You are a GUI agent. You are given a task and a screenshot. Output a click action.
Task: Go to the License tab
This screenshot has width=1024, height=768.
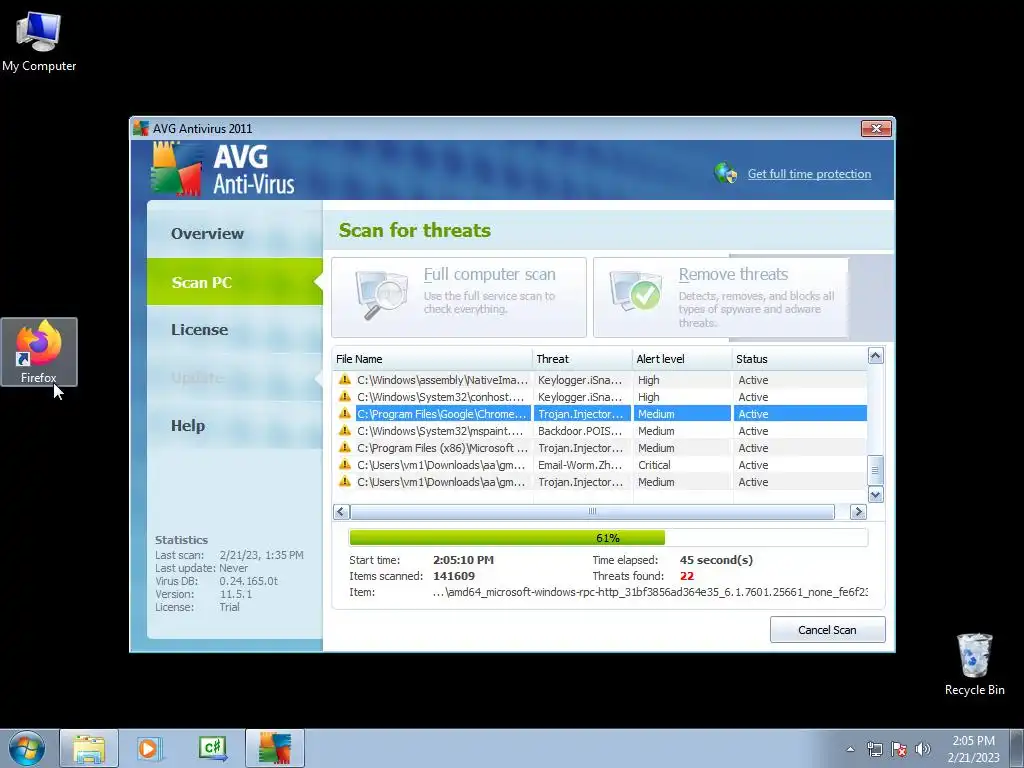click(x=234, y=330)
